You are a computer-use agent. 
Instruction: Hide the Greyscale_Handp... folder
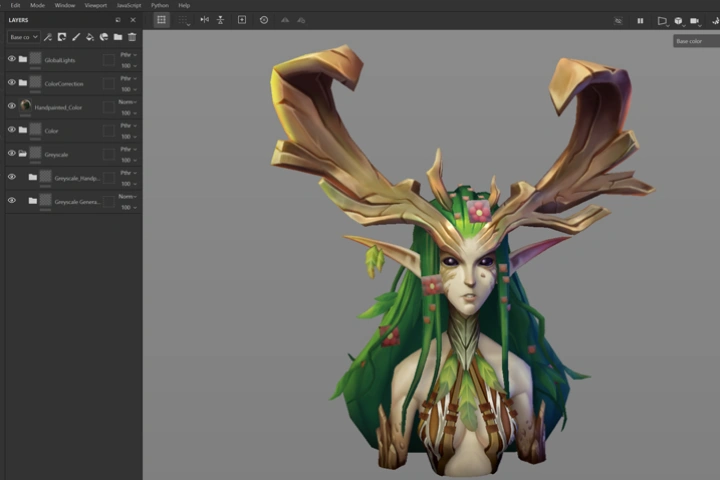(x=11, y=177)
